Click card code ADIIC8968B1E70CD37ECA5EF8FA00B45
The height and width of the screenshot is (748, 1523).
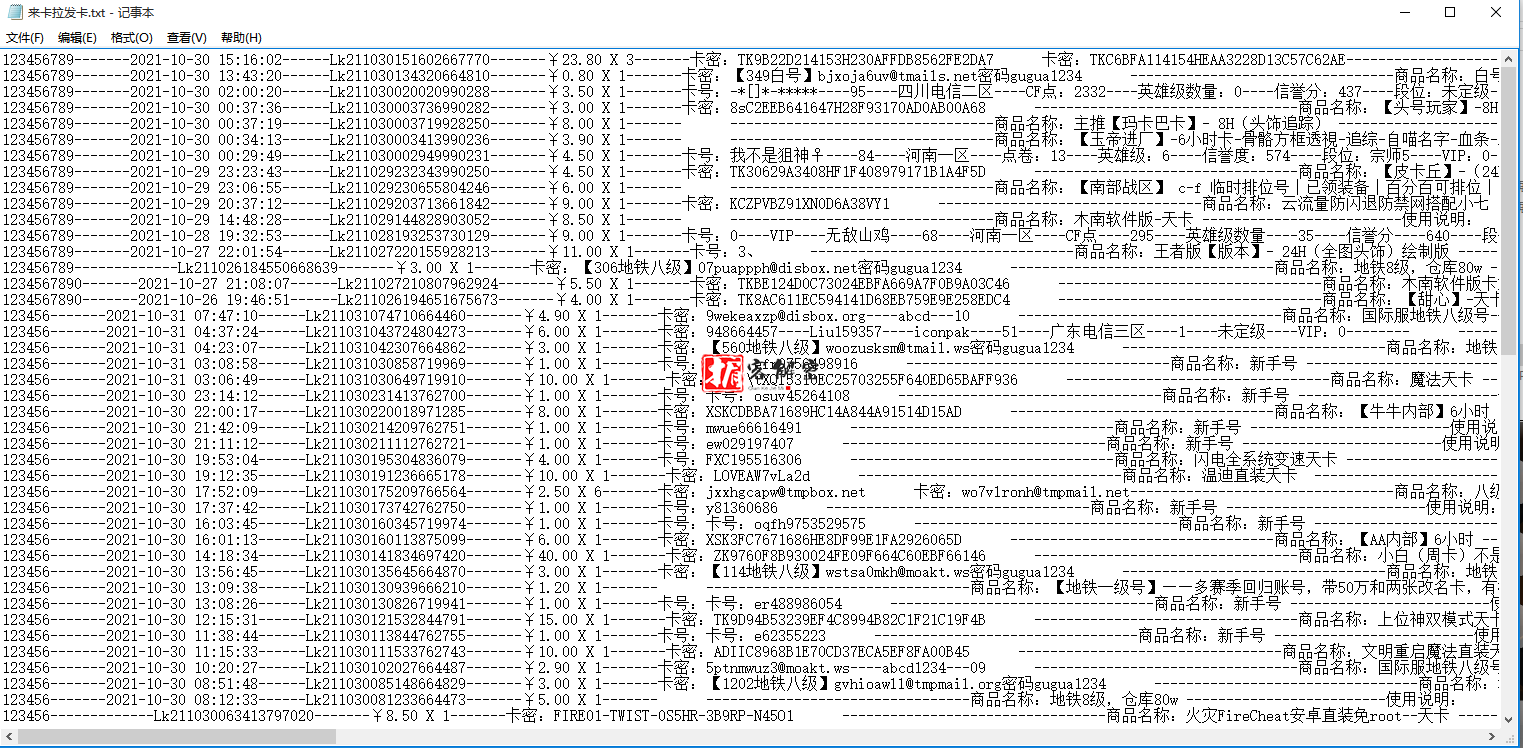(841, 652)
